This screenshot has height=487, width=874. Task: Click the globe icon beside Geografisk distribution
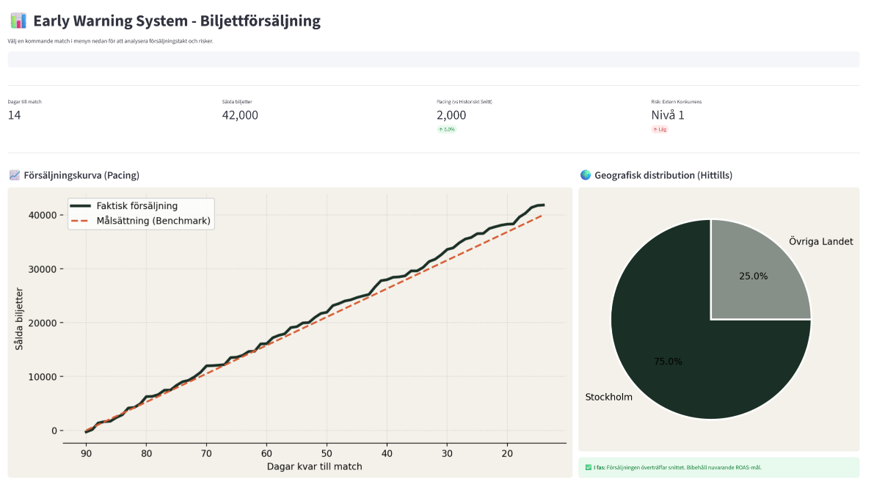[x=586, y=175]
